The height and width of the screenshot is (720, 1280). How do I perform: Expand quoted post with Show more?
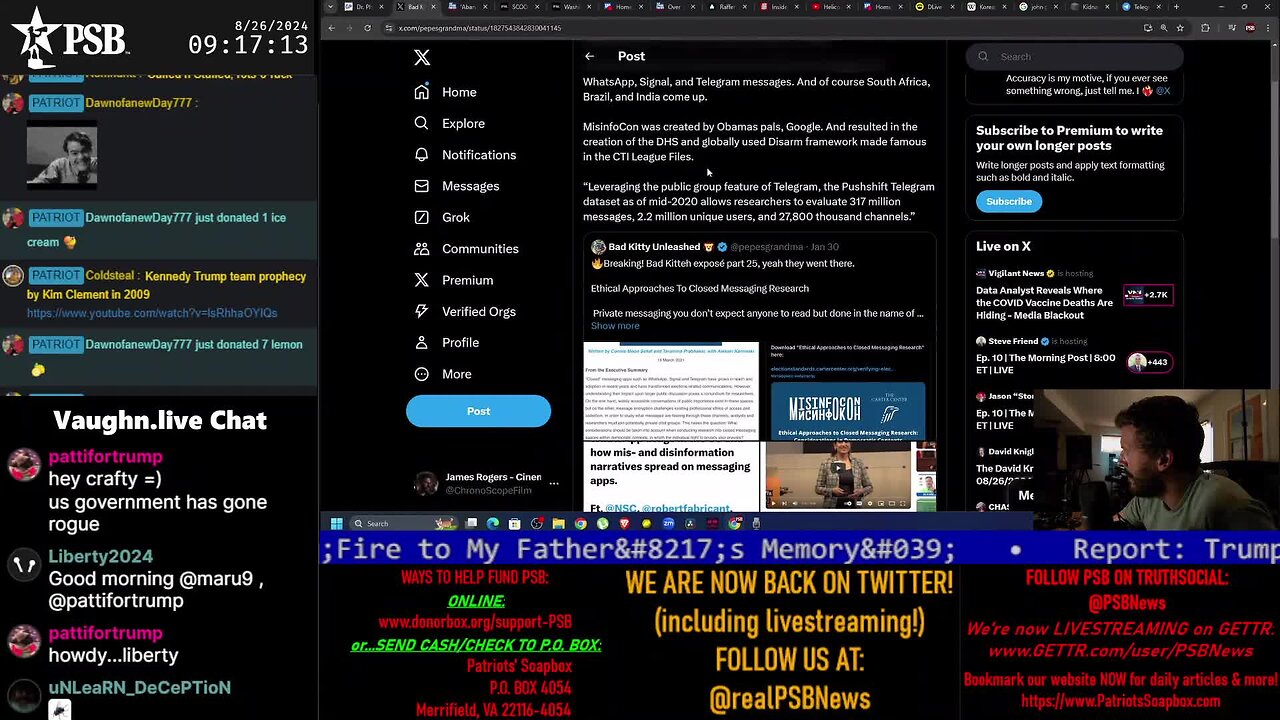[615, 326]
